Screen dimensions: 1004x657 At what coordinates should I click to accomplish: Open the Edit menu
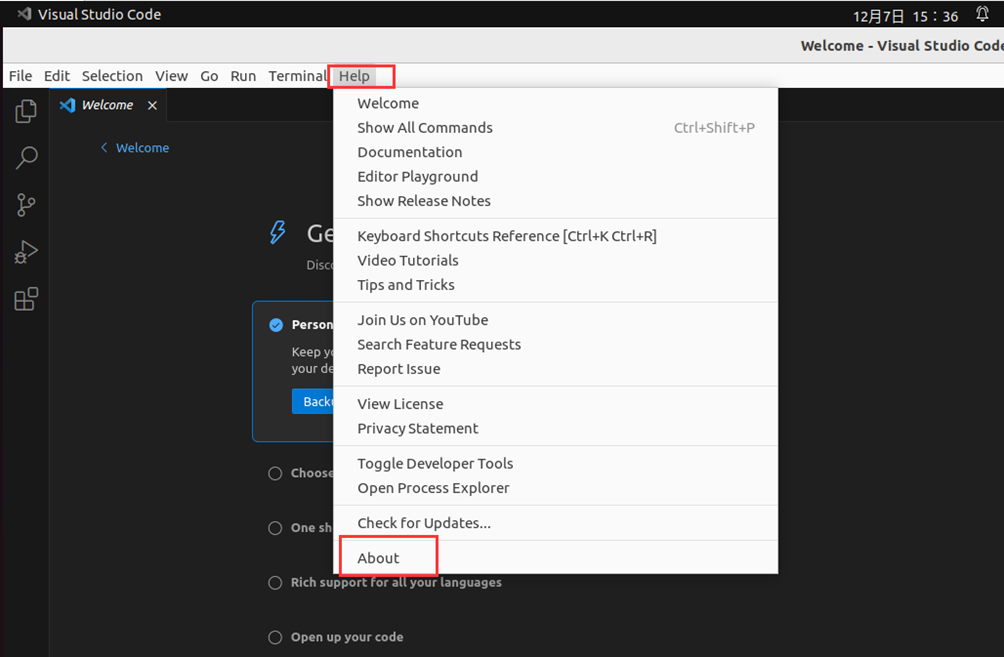click(56, 76)
